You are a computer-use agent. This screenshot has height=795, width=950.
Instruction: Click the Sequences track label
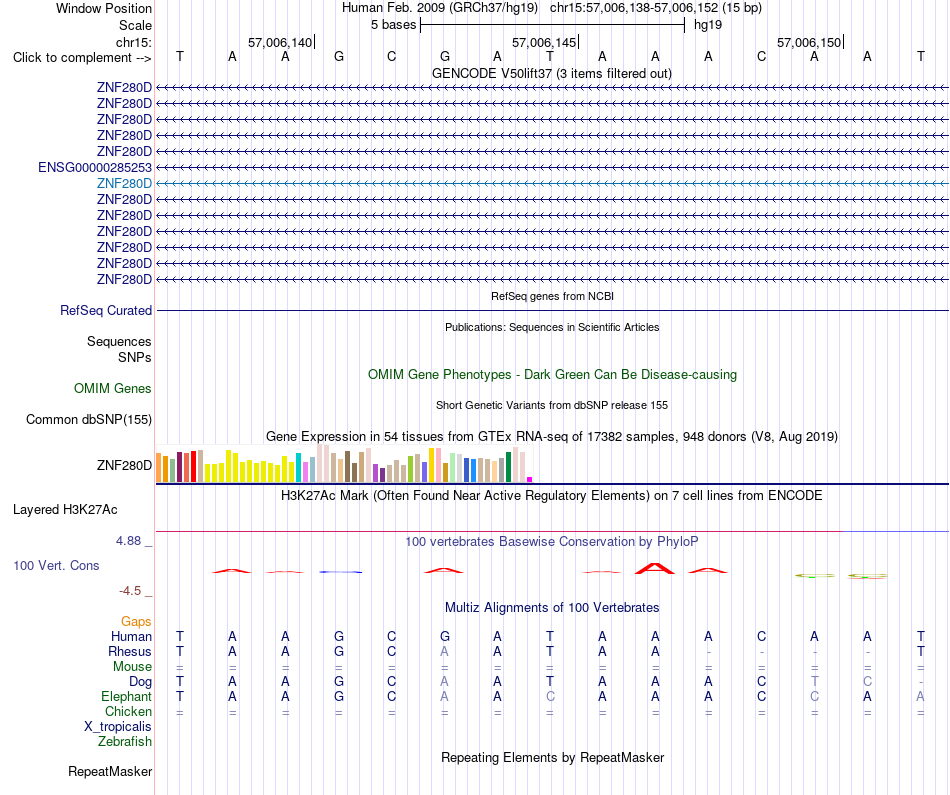pos(119,341)
